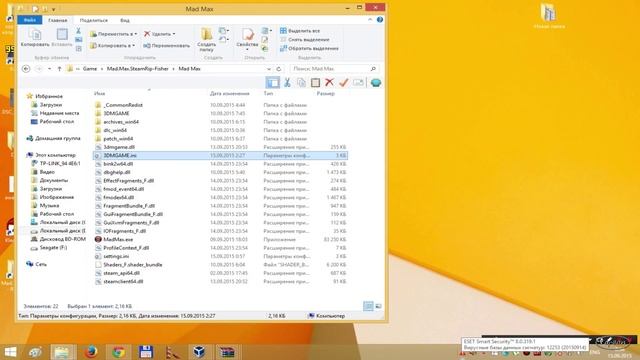Click the Cut scissors icon in the ribbon

click(78, 31)
